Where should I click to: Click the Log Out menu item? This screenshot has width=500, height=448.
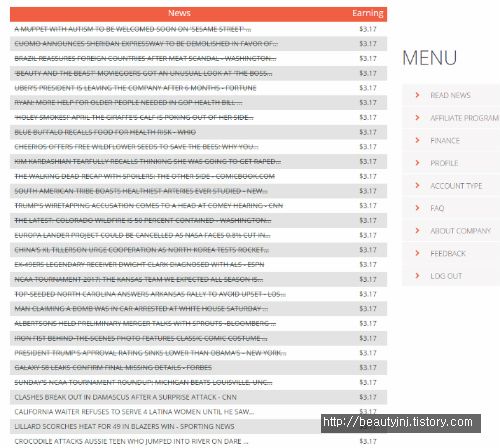[446, 276]
